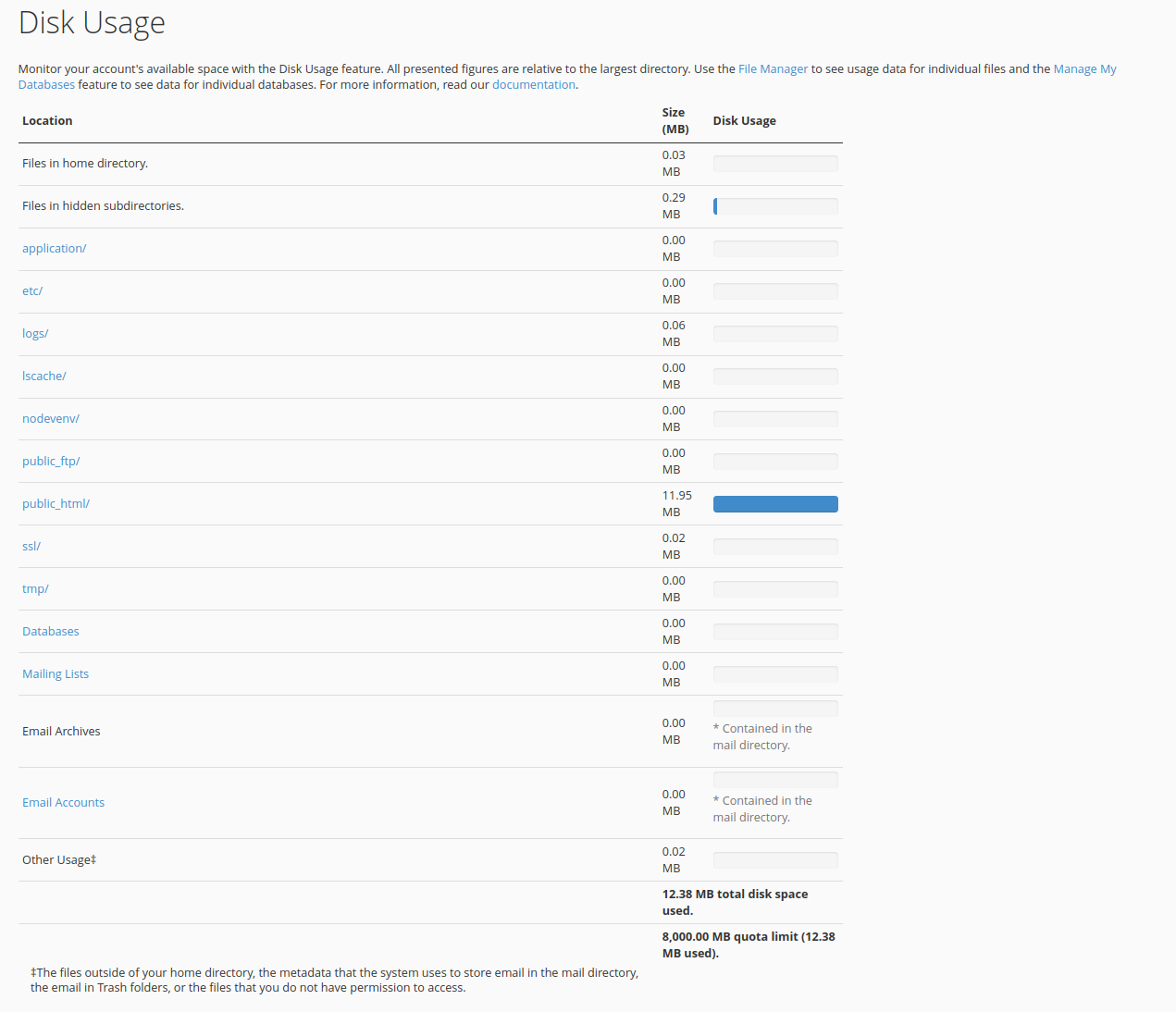Open the lscache/ directory
Screen dimensions: 1176x1012
[44, 376]
